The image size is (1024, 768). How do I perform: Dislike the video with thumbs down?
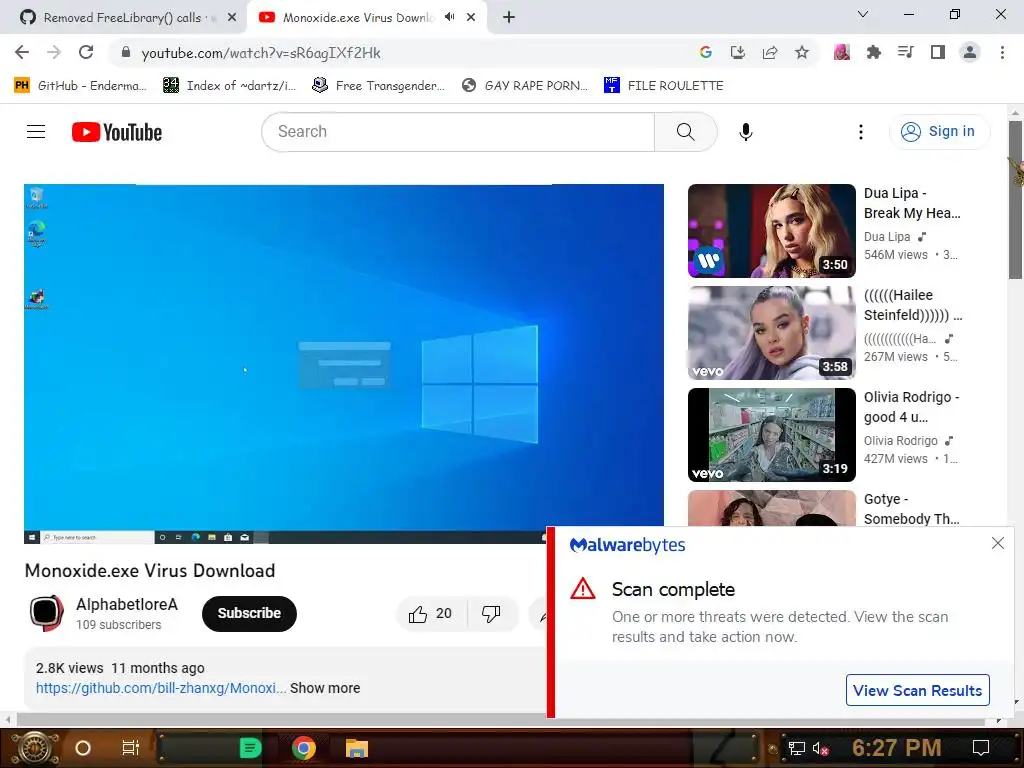(491, 614)
